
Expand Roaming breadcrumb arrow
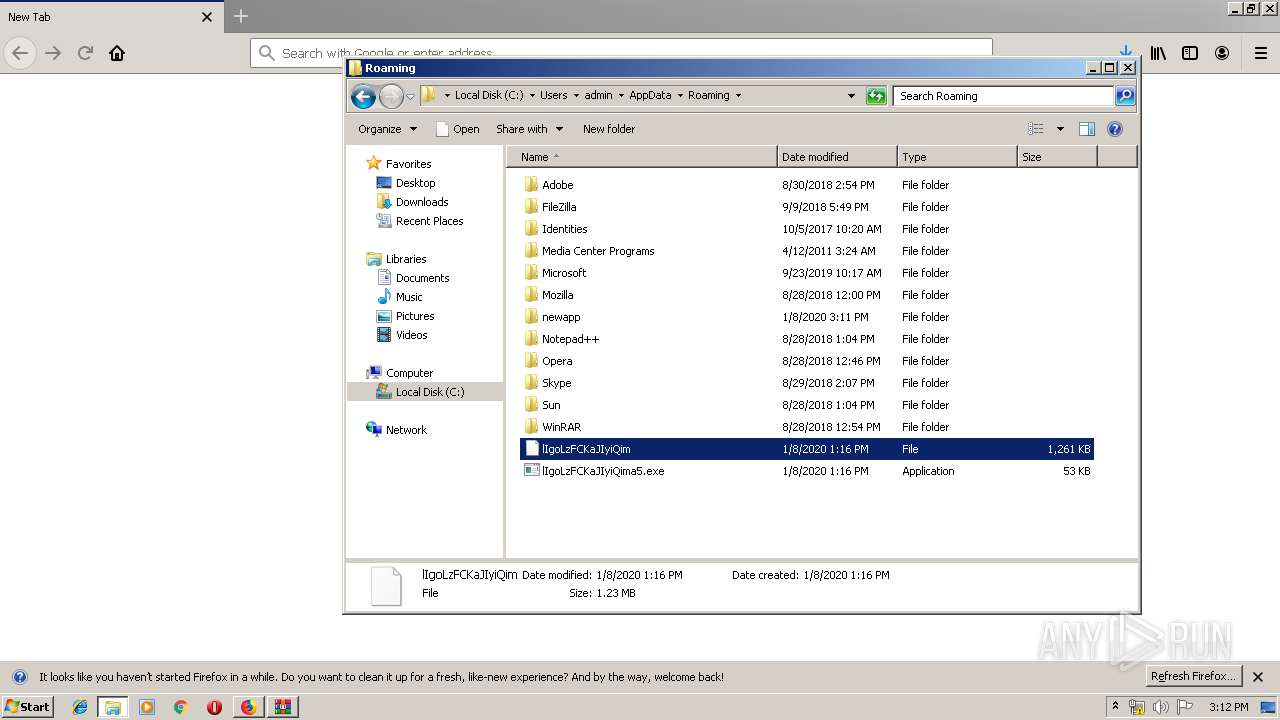[x=738, y=96]
